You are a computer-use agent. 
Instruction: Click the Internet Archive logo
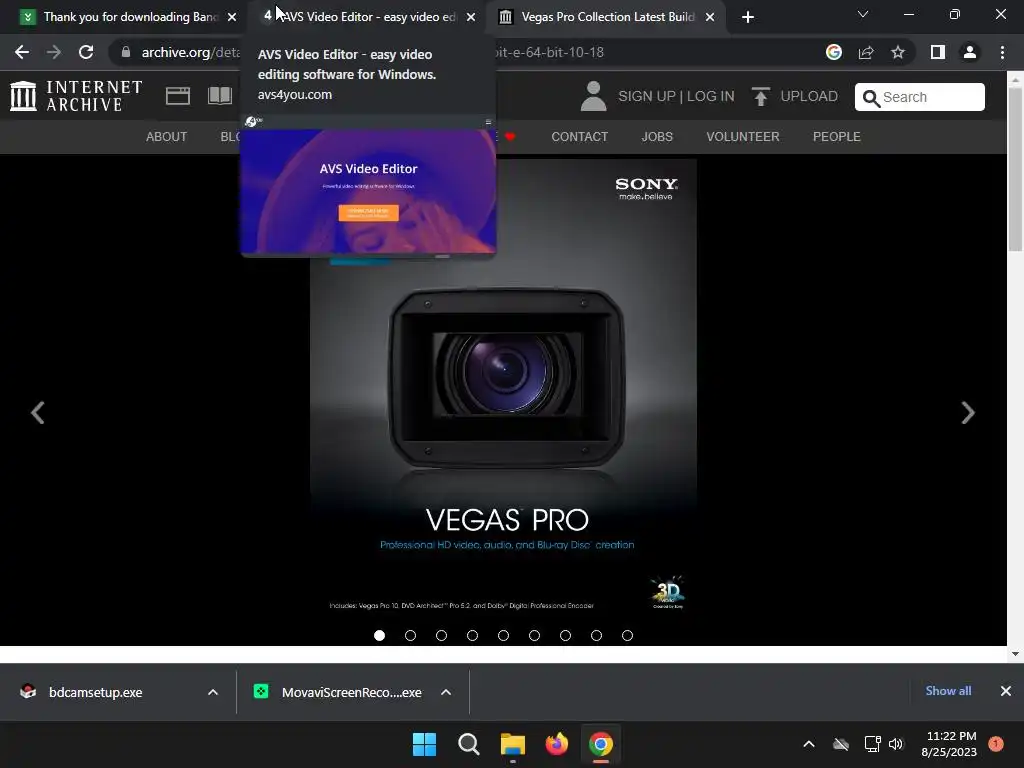coord(76,96)
